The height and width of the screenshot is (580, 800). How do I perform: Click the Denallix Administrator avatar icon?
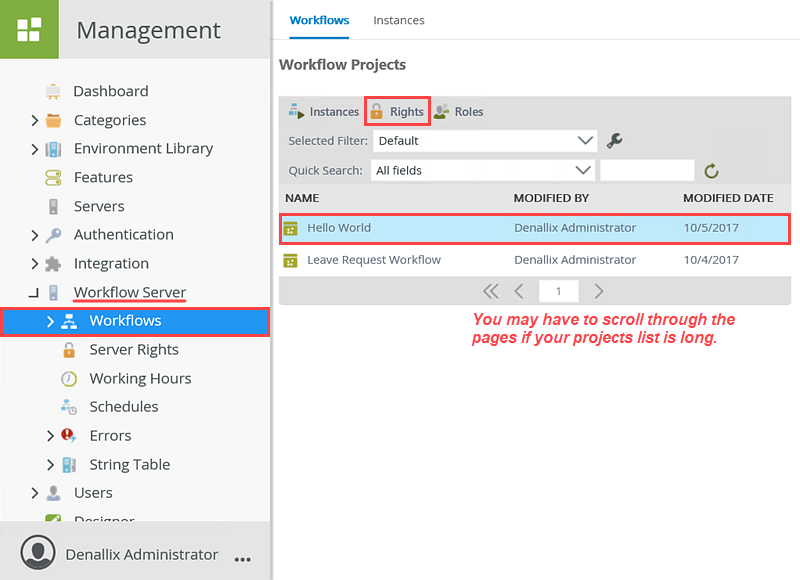pos(38,552)
